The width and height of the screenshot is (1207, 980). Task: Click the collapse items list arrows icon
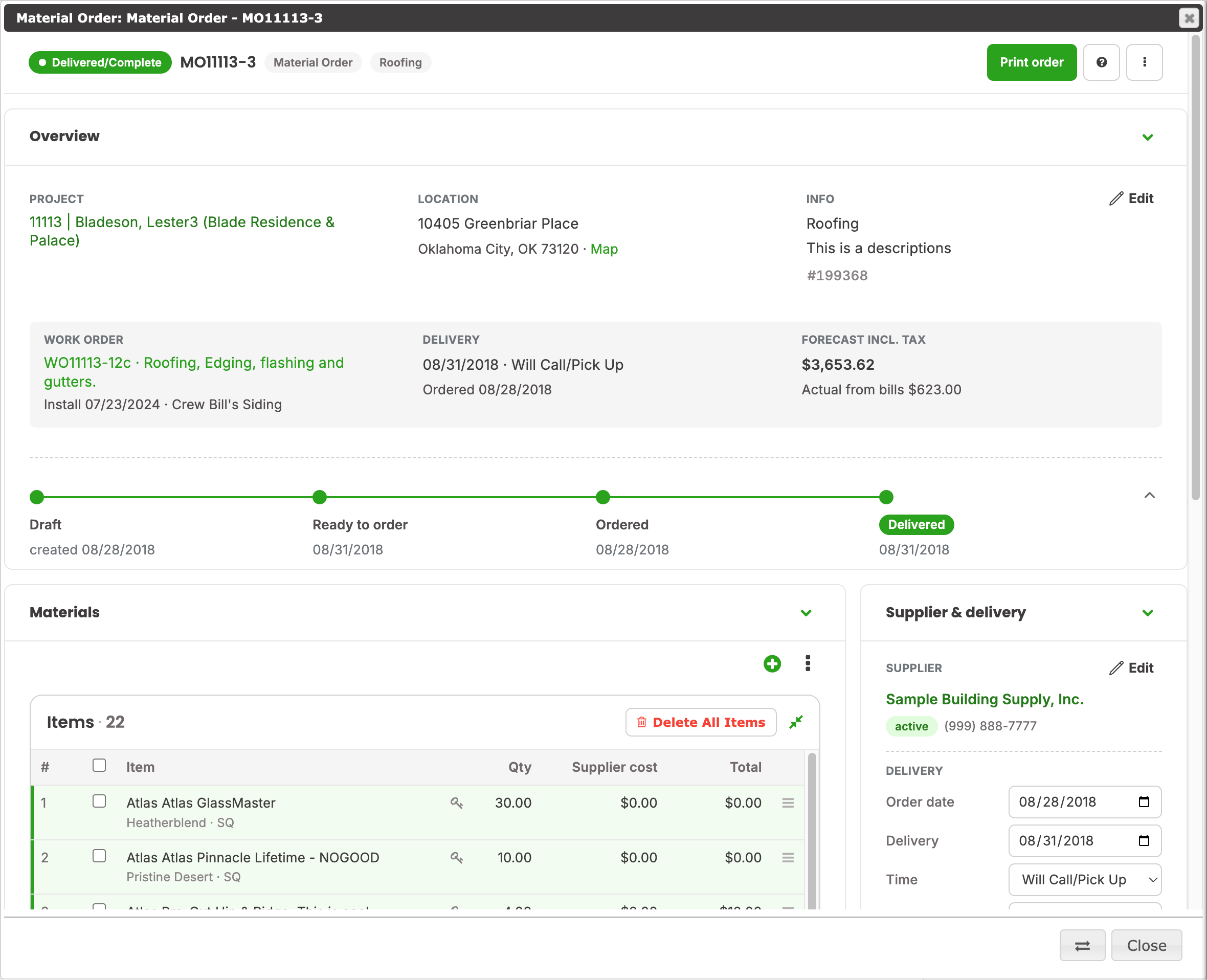click(796, 722)
